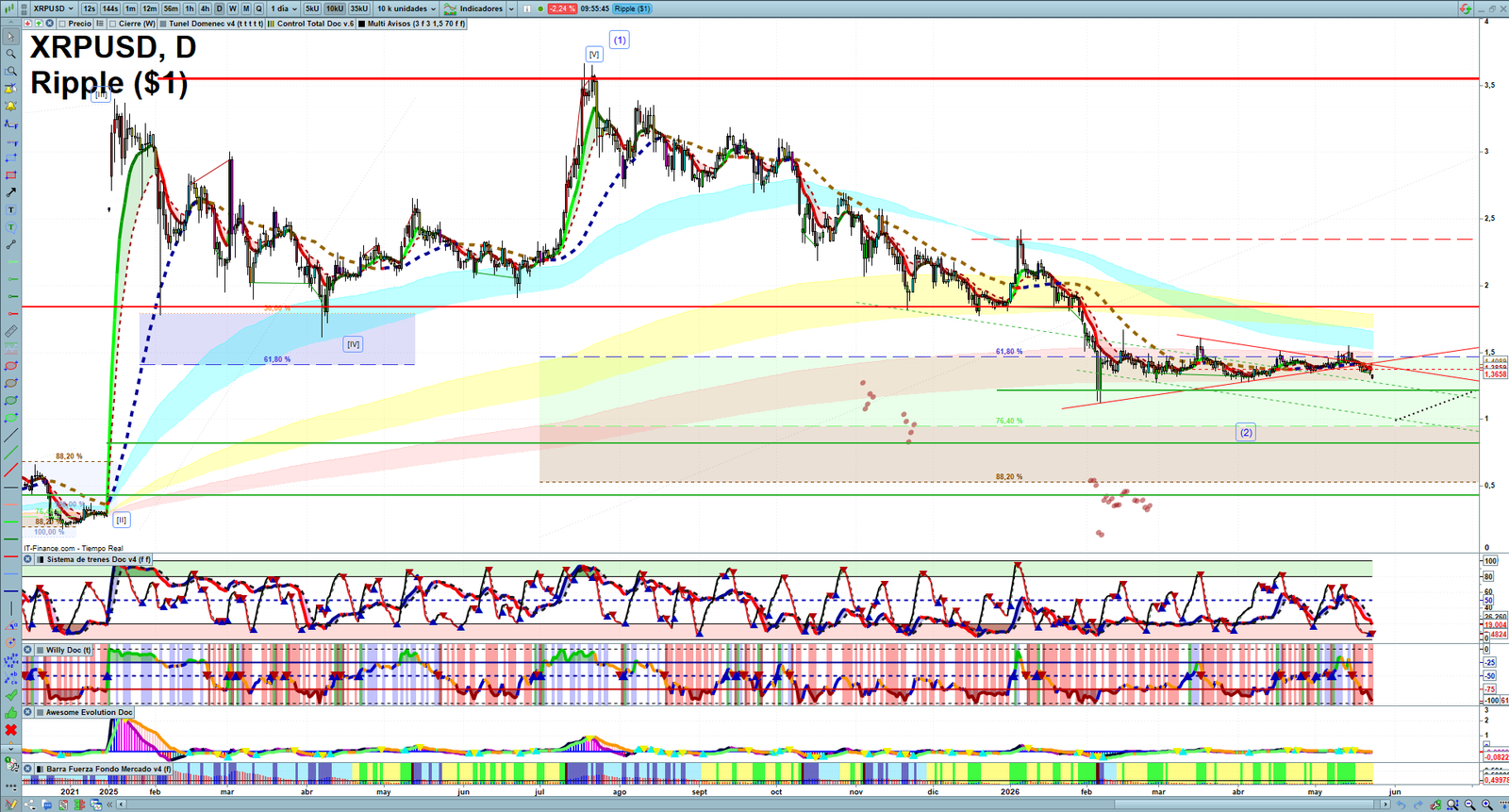This screenshot has width=1509, height=812.
Task: Switch to the W weekly timeframe
Action: pos(232,8)
